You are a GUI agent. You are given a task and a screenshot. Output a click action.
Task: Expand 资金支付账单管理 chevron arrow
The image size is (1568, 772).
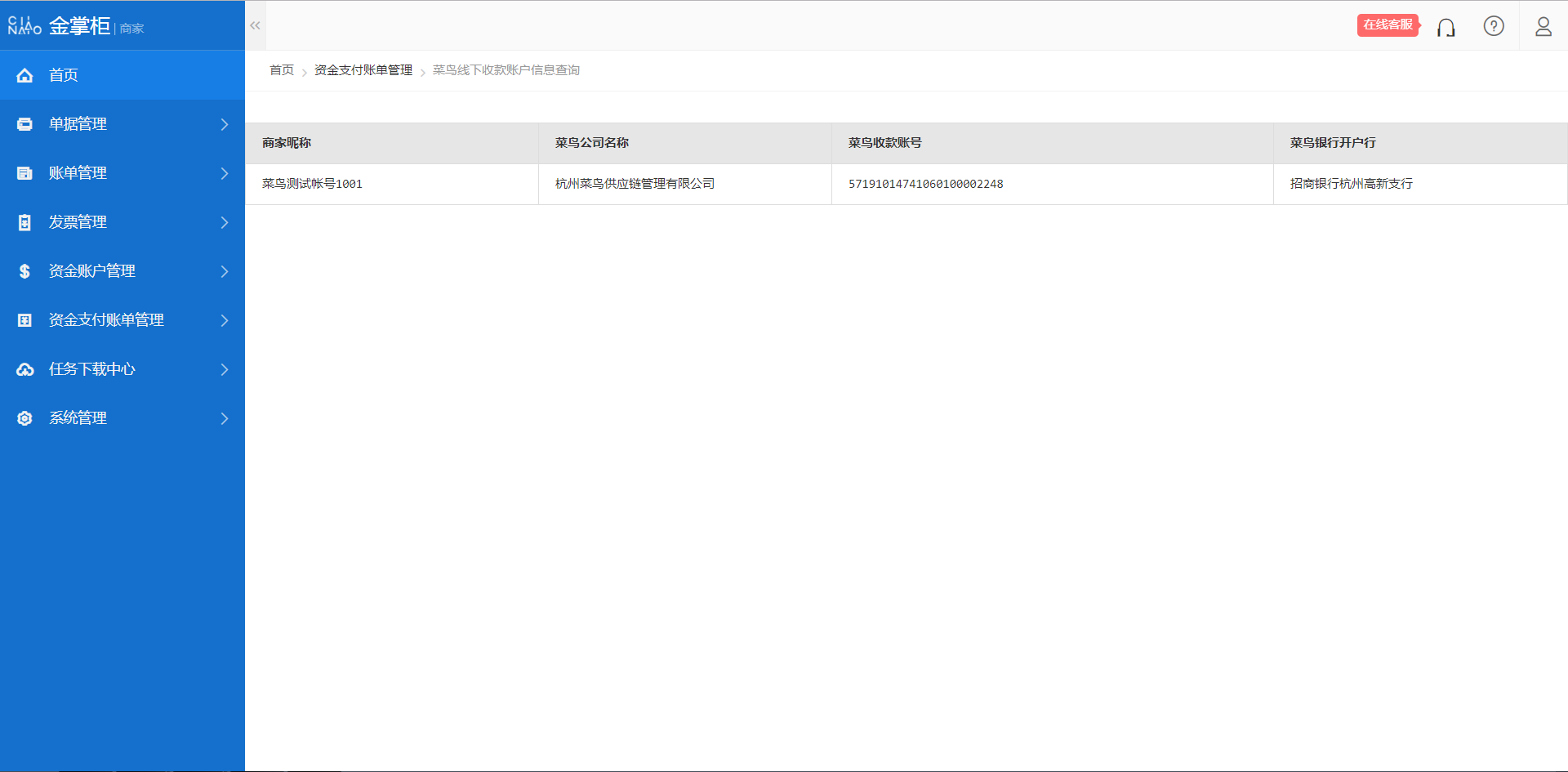click(x=225, y=320)
